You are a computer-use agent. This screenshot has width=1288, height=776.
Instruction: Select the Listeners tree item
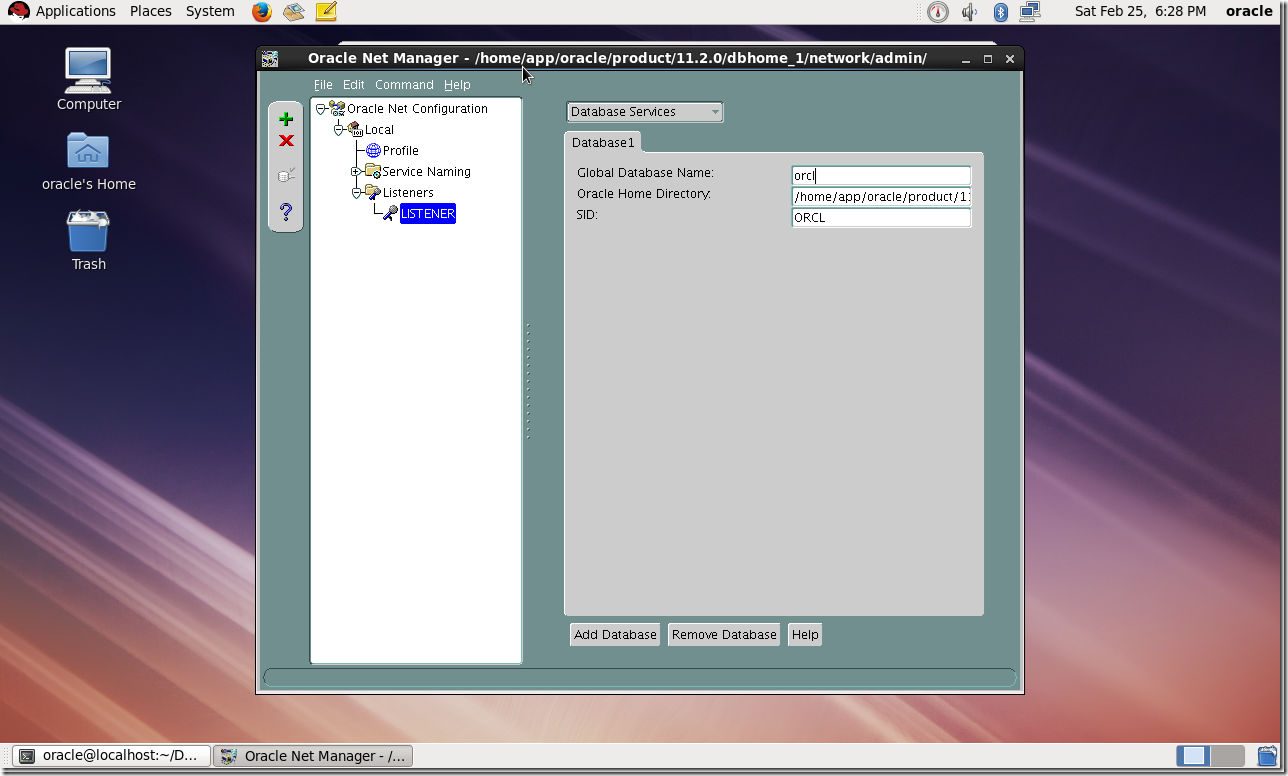[408, 192]
